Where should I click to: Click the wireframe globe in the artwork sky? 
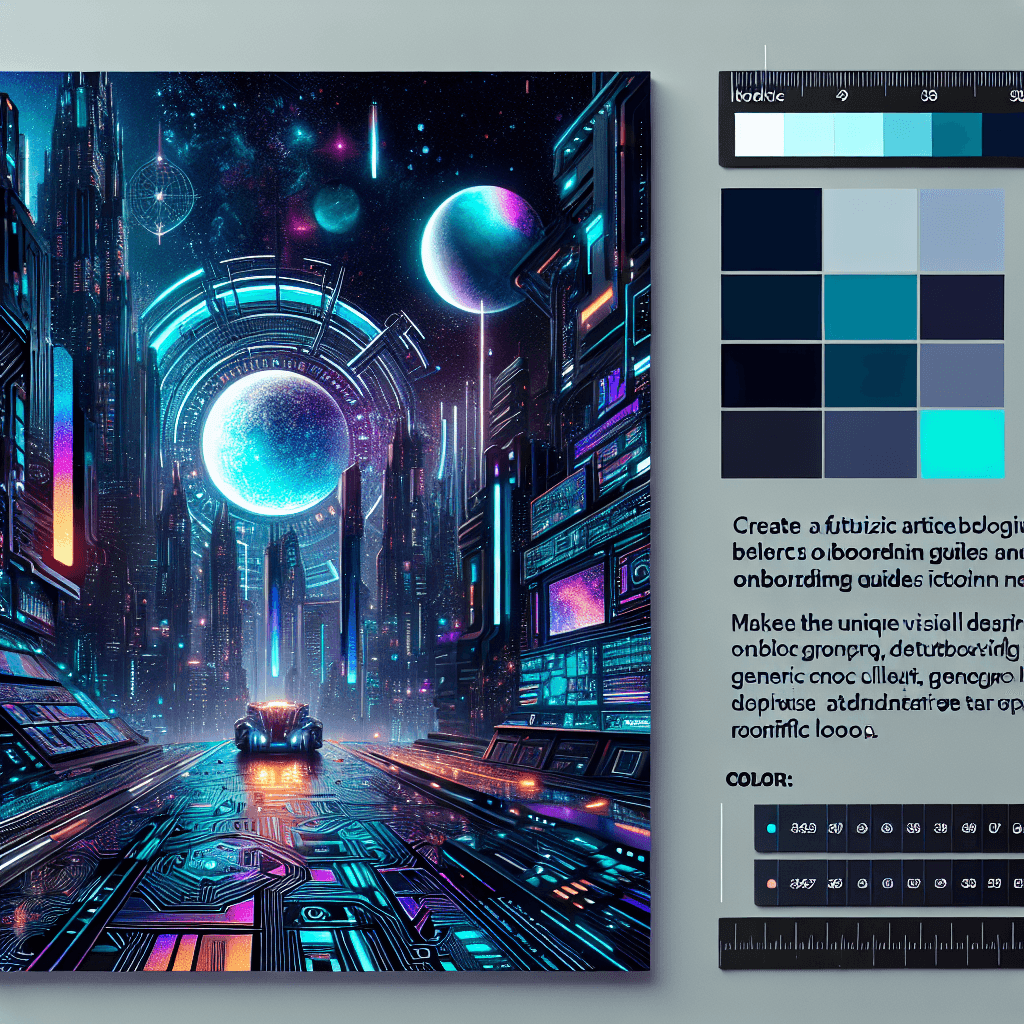pyautogui.click(x=157, y=190)
